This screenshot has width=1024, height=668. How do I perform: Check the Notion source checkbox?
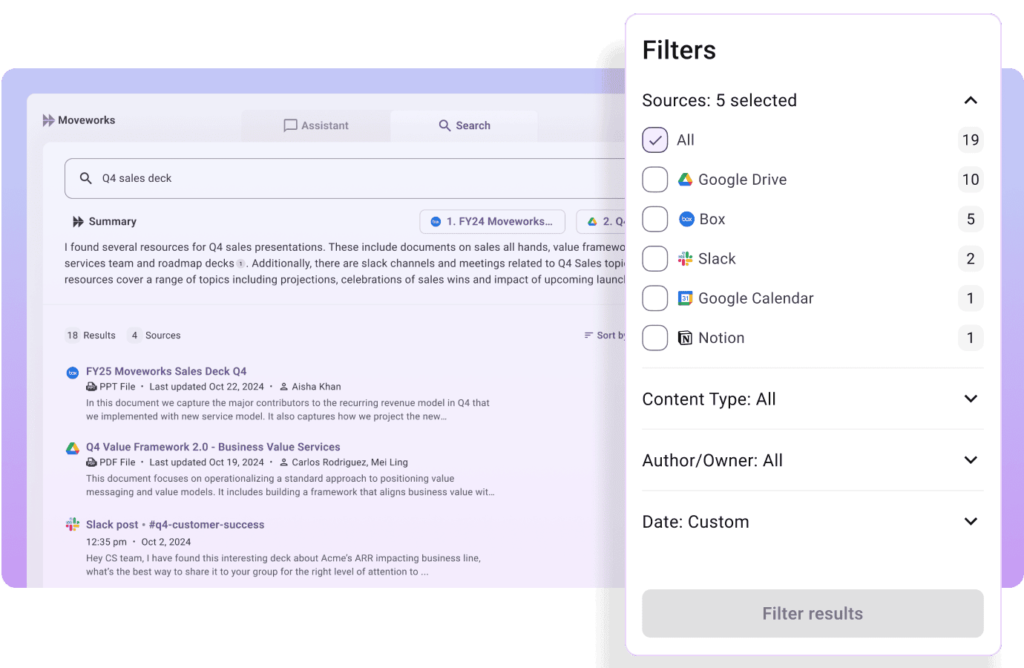coord(655,338)
